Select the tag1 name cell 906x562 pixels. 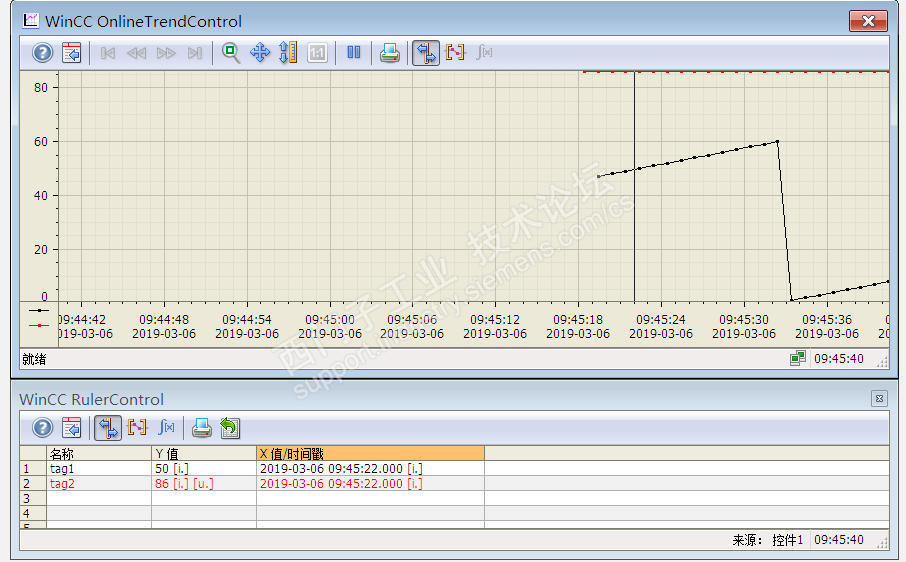click(x=99, y=468)
